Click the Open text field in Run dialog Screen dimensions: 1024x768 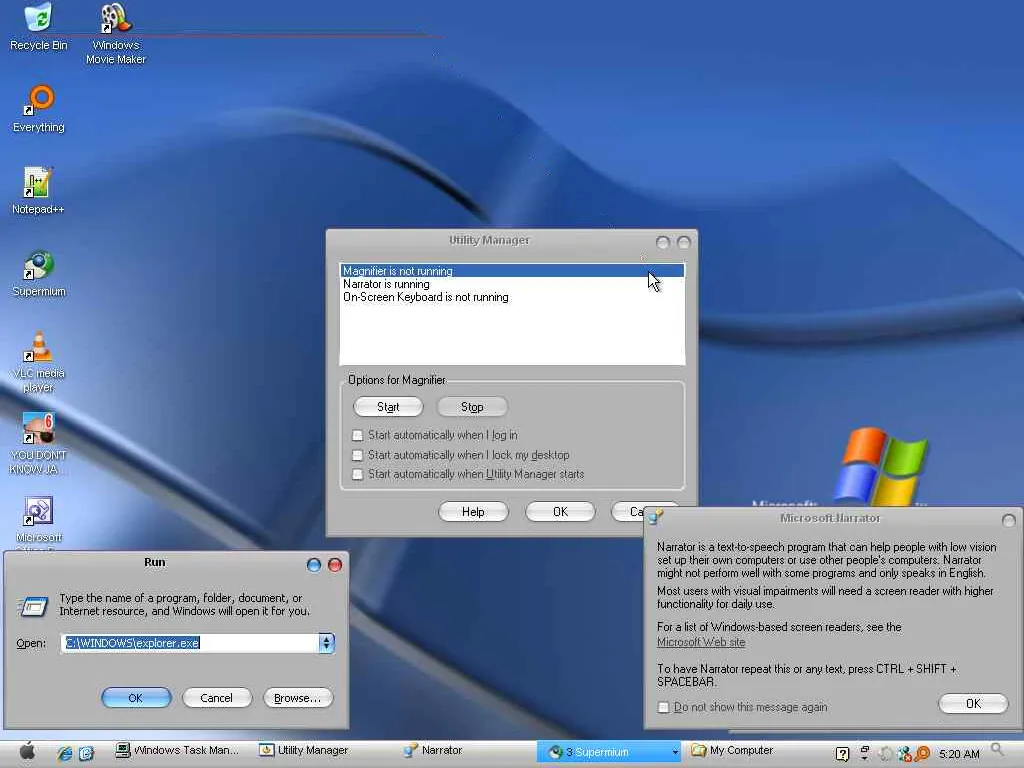pos(190,643)
